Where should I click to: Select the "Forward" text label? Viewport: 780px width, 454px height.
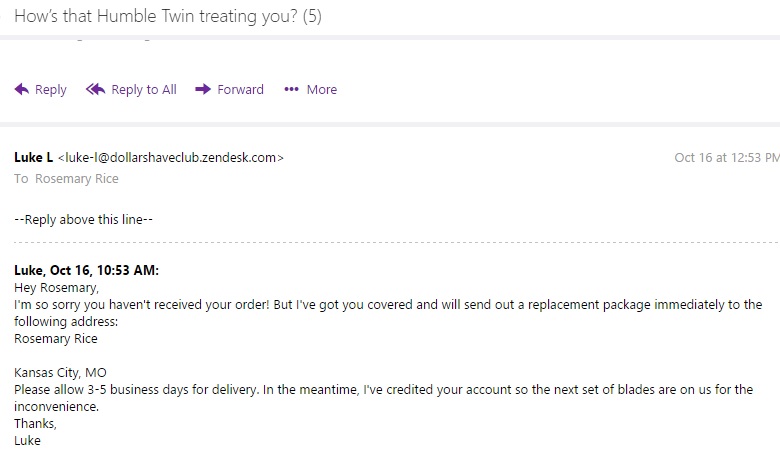[241, 90]
